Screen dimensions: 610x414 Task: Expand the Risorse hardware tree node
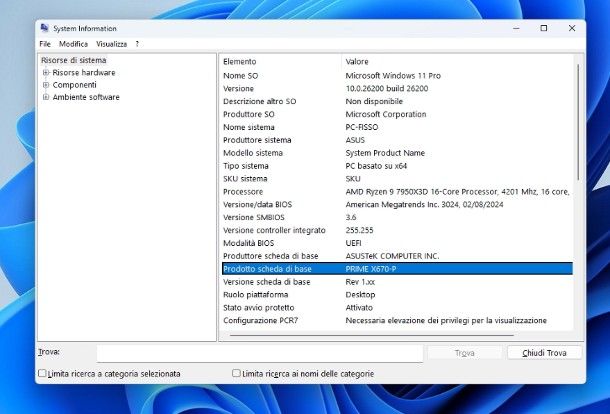coord(46,72)
